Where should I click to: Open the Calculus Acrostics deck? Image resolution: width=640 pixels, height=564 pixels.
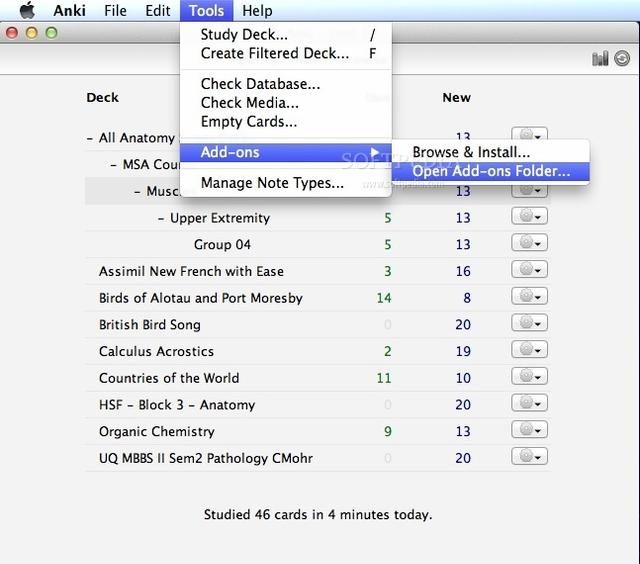tap(156, 351)
